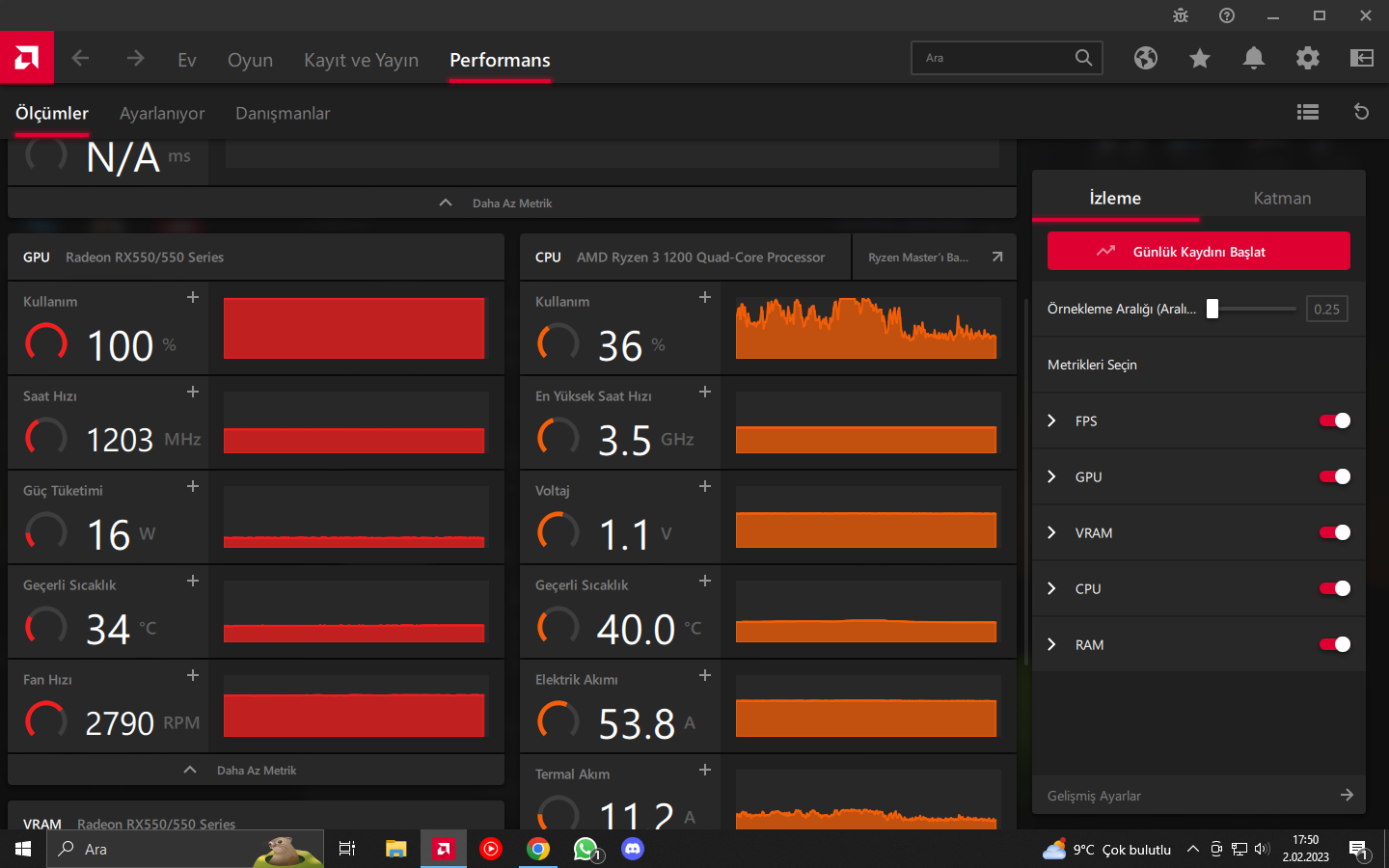Turn off VRAM metric toggle

tap(1334, 532)
